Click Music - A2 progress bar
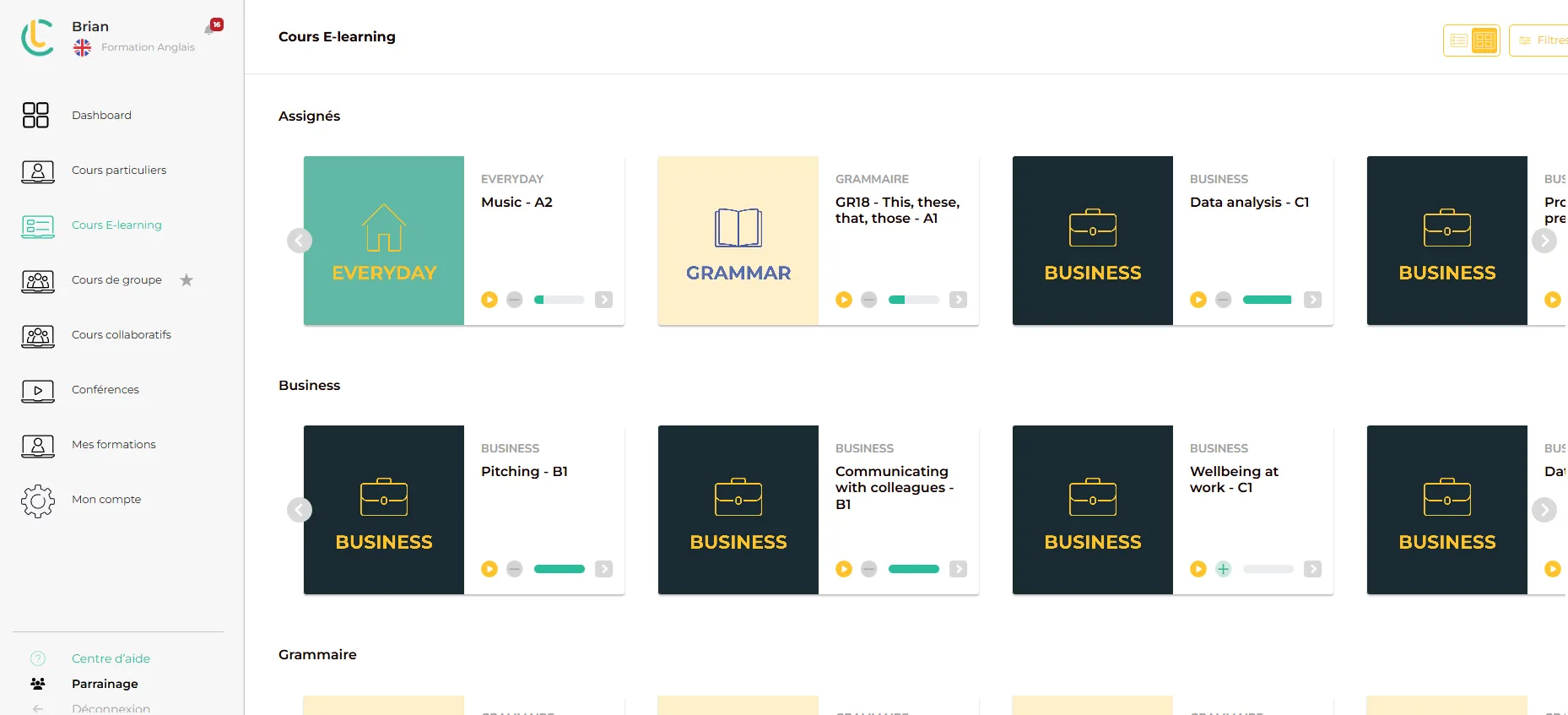The image size is (1568, 715). [x=560, y=300]
